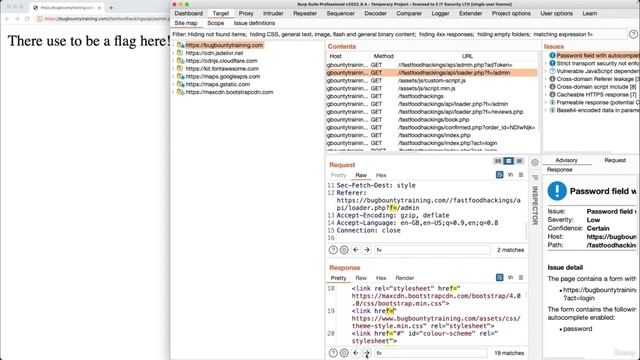Open the Repeater tab
640x360 pixels.
point(305,13)
